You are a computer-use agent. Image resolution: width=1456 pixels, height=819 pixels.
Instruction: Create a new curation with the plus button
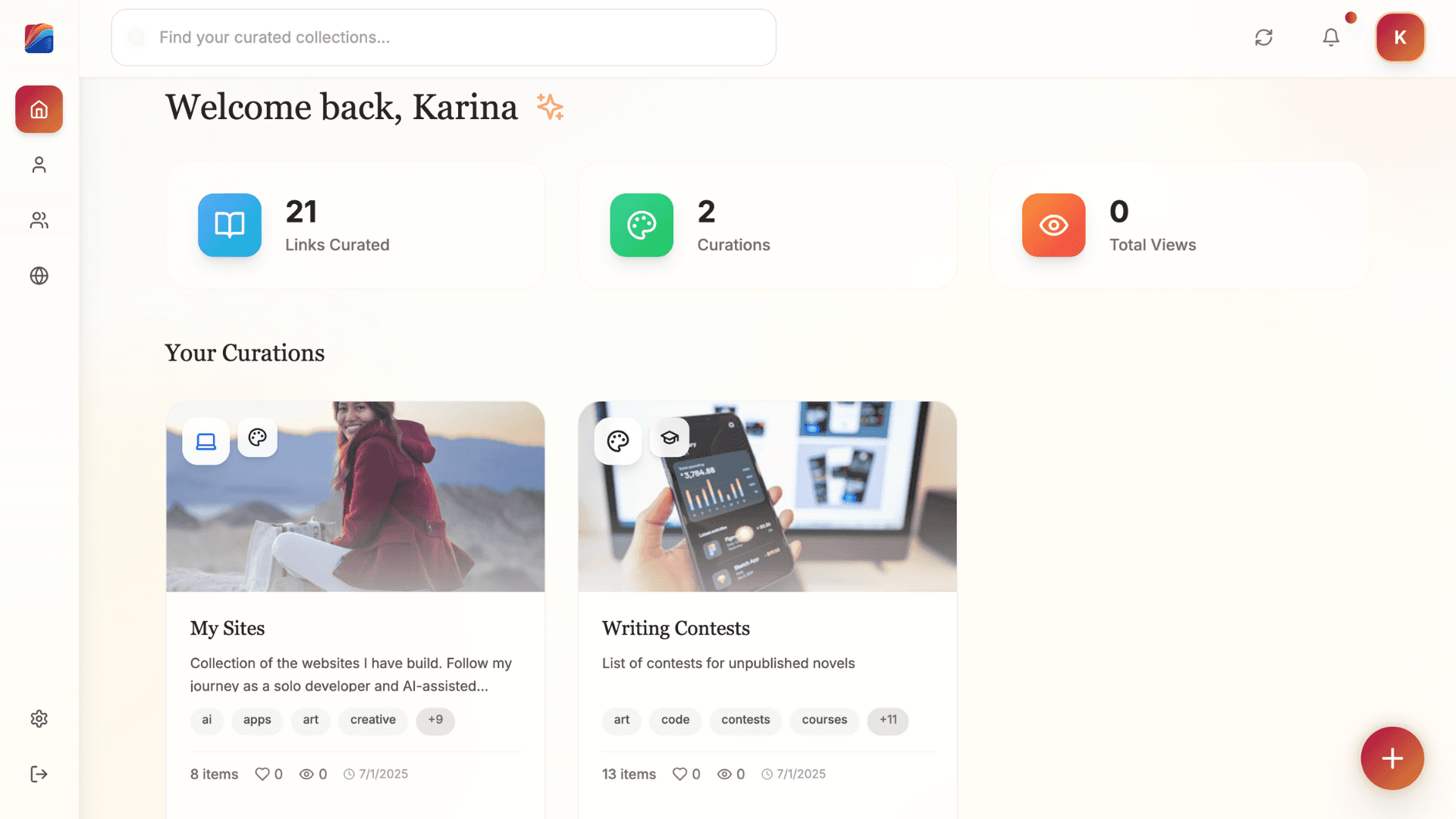1392,758
